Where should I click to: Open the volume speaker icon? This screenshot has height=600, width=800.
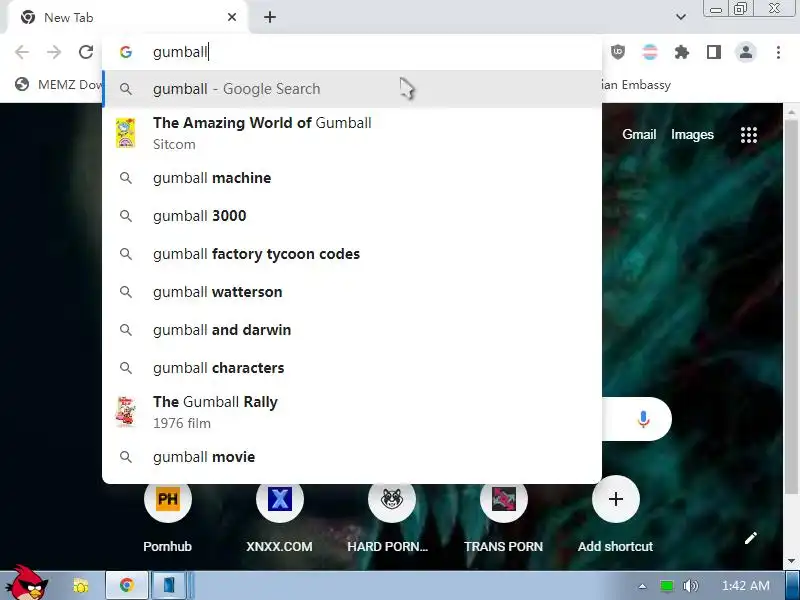click(x=690, y=586)
